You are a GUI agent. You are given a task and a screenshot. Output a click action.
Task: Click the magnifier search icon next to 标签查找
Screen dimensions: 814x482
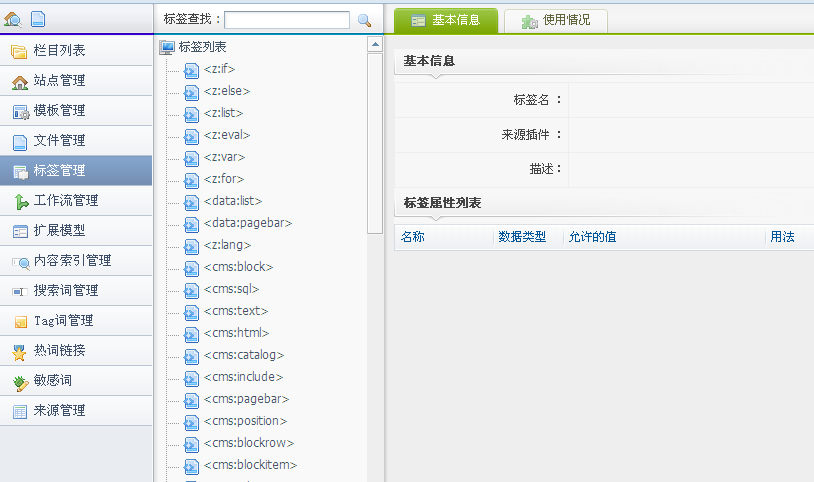(364, 20)
